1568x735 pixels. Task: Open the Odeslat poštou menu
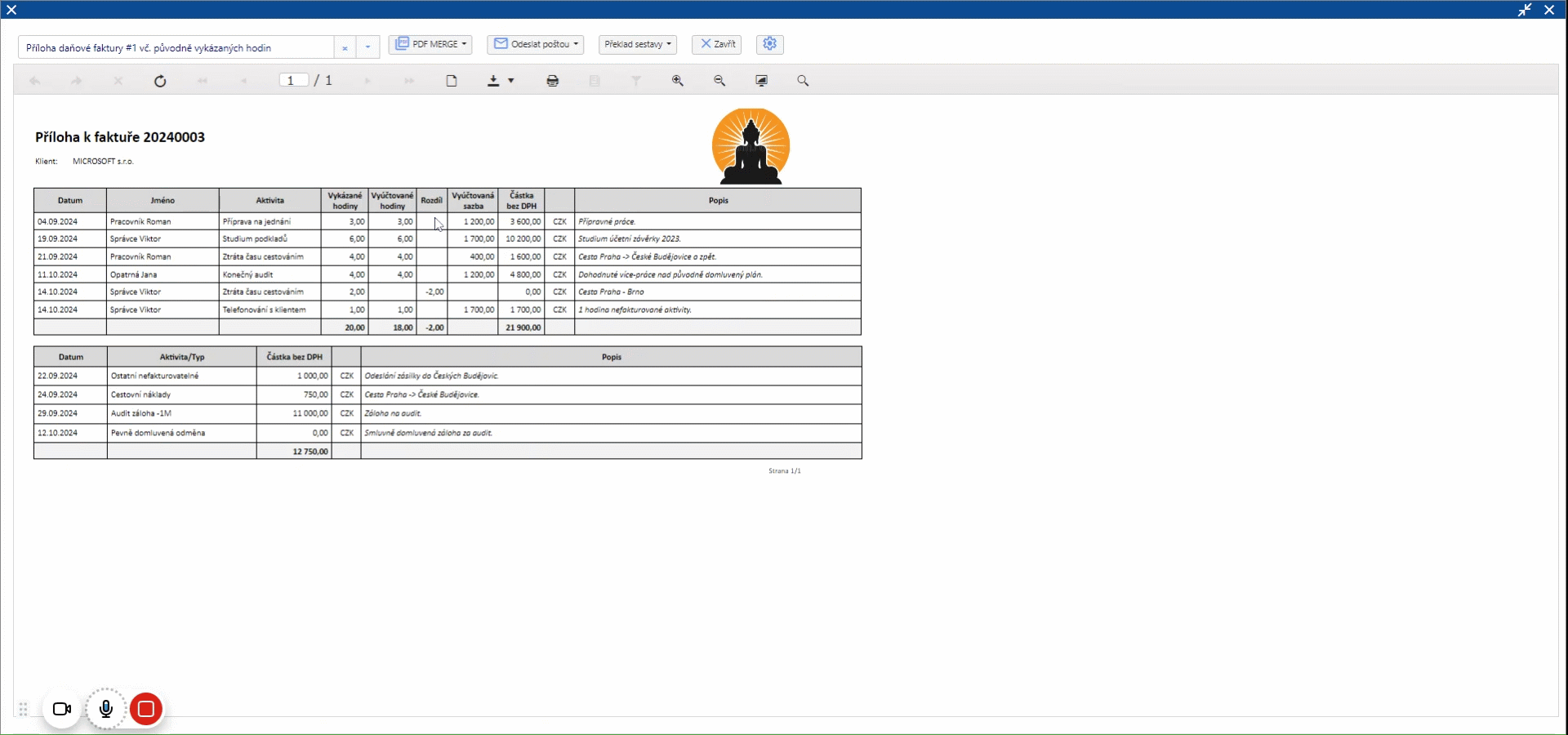click(536, 44)
